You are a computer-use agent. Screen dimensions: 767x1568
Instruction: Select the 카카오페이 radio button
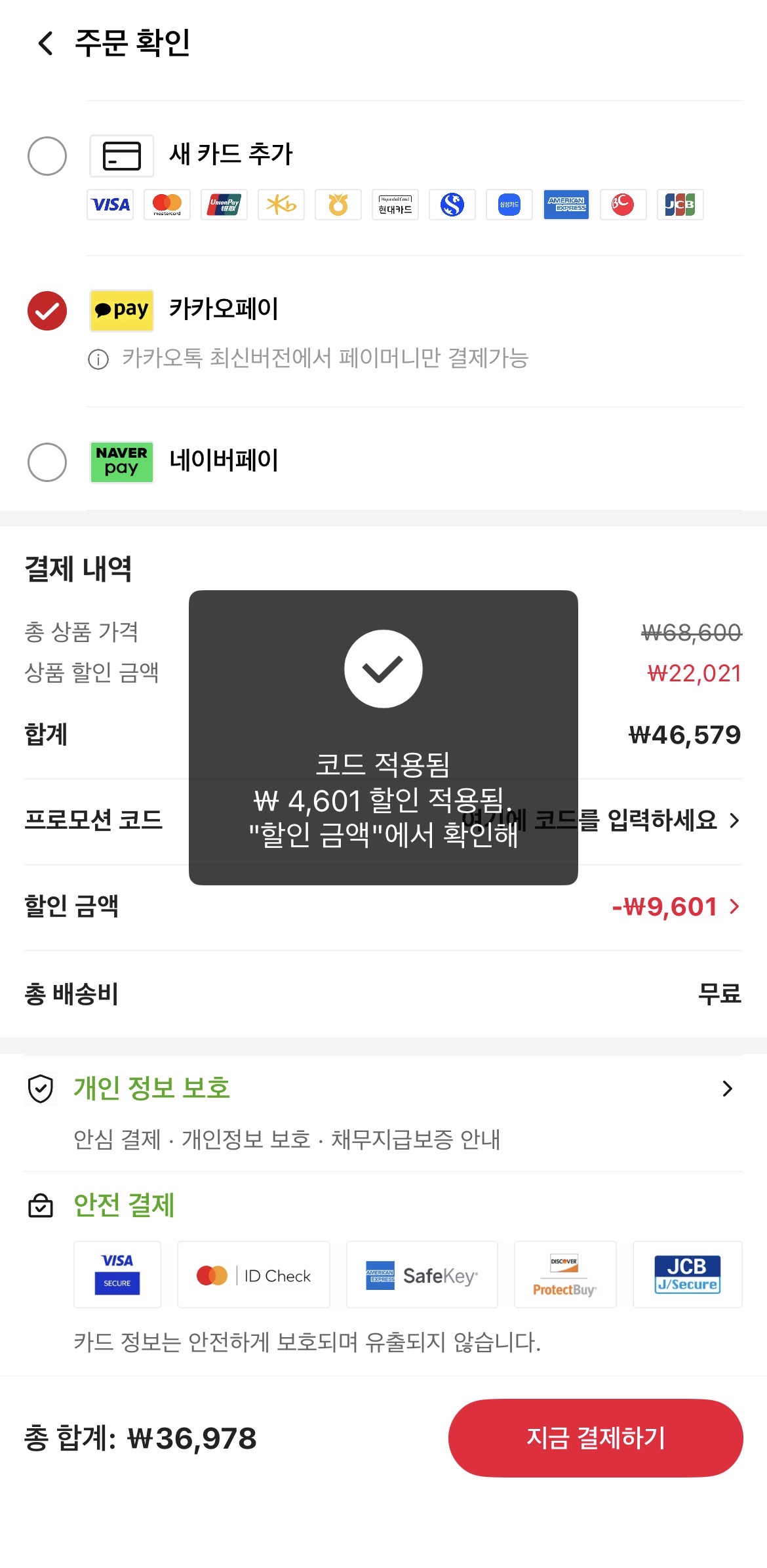coord(47,310)
